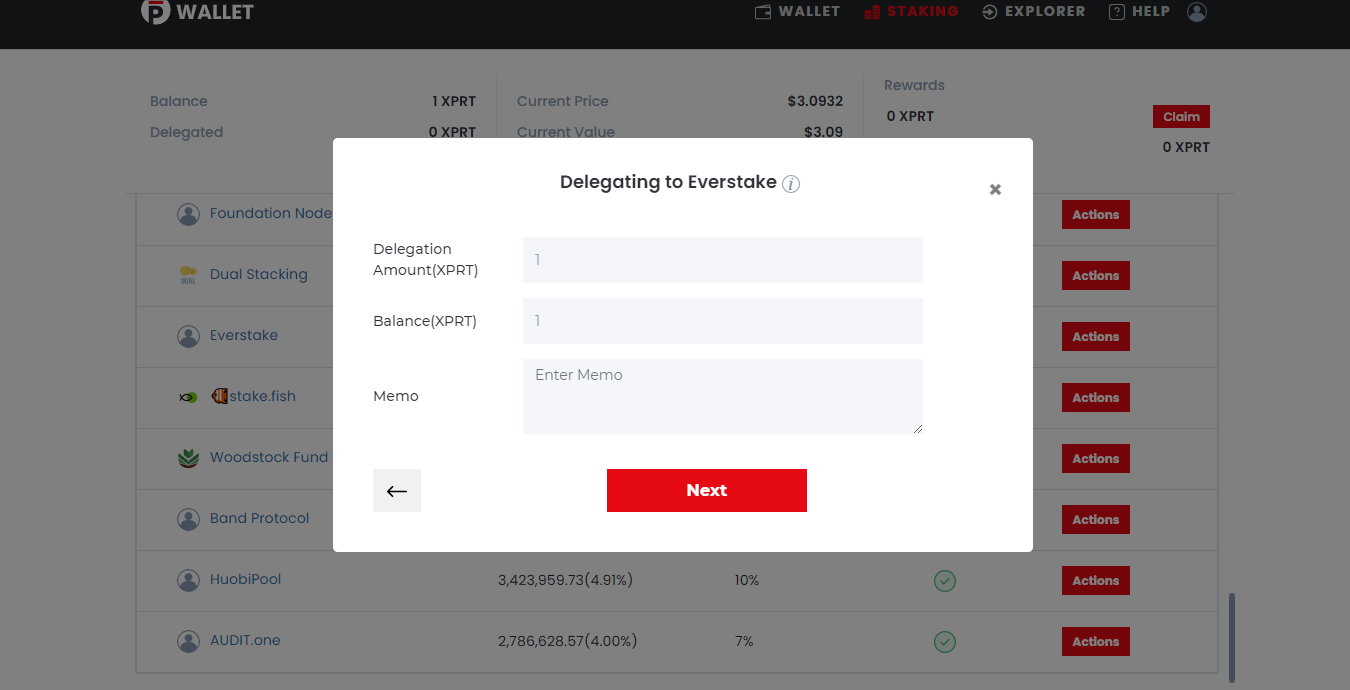Image resolution: width=1350 pixels, height=690 pixels.
Task: Open the Help menu item
Action: pos(1139,12)
